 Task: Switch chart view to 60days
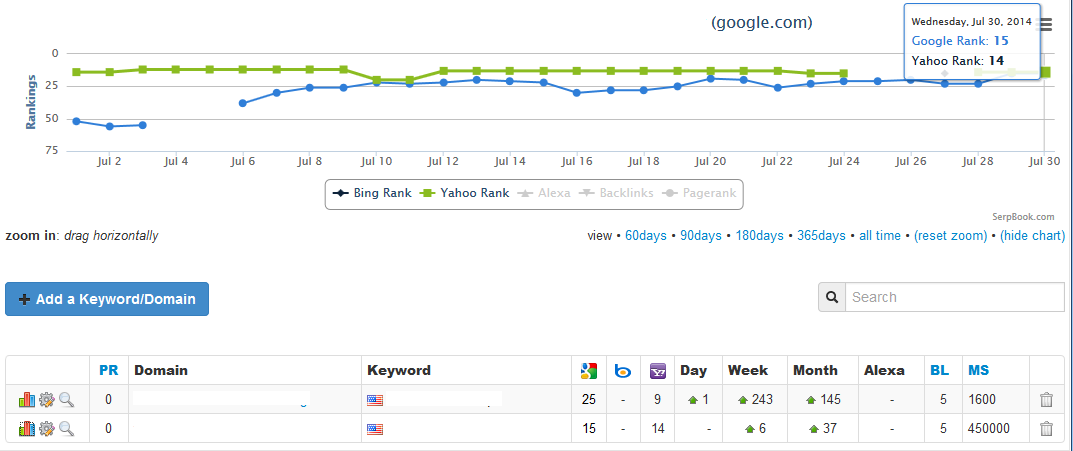pos(646,235)
